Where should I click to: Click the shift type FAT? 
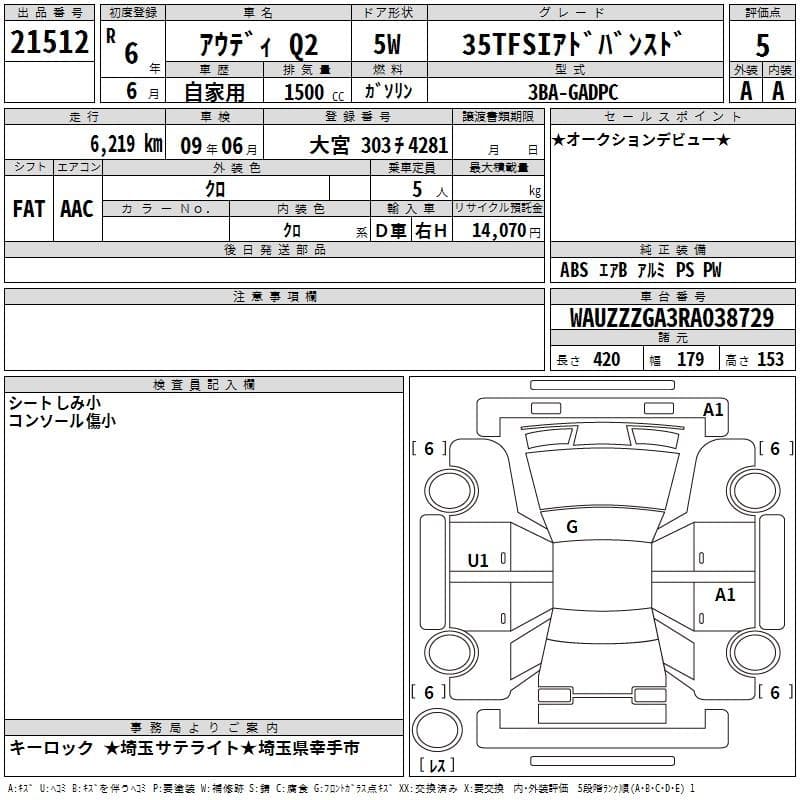coord(29,209)
